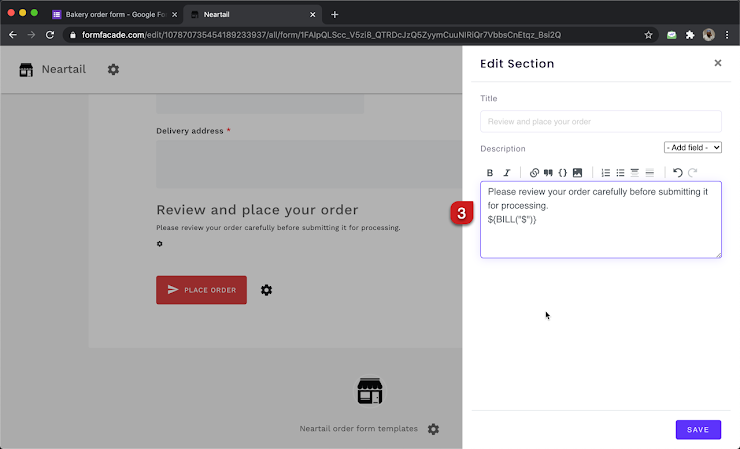Open Chrome three-dot menu
The image size is (740, 449).
coord(727,35)
